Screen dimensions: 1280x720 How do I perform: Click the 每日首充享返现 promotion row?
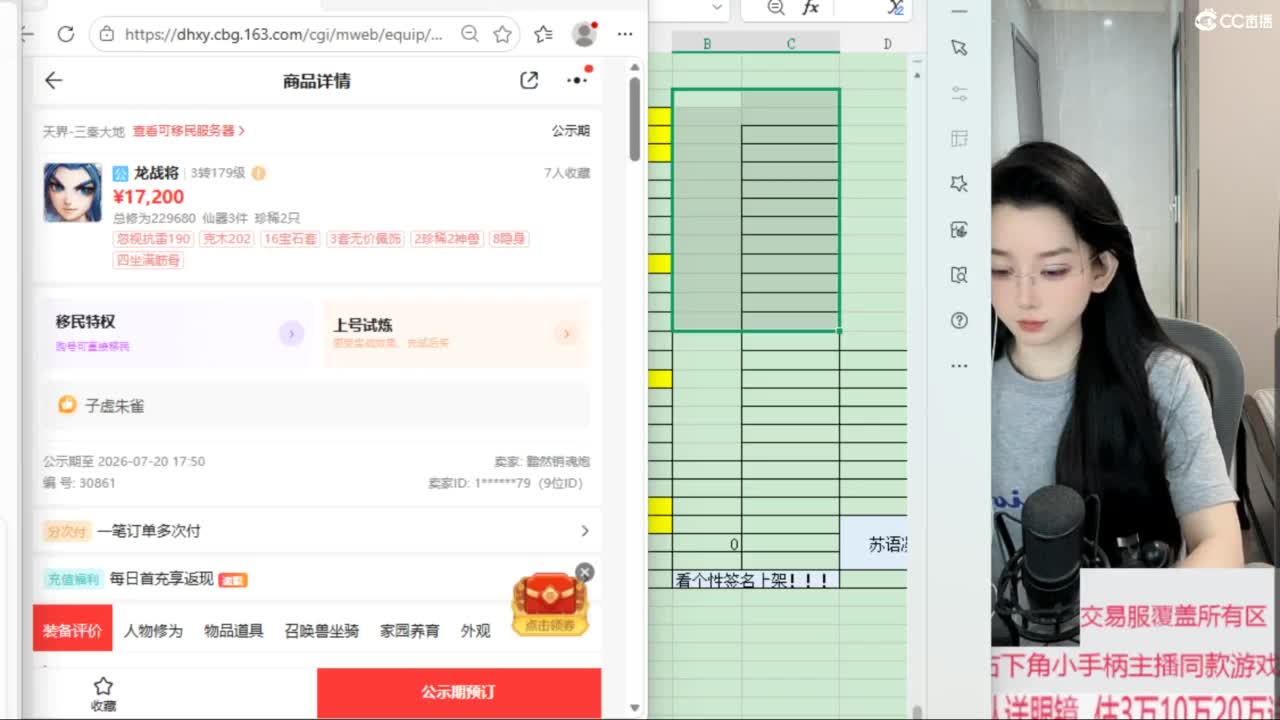pyautogui.click(x=317, y=579)
